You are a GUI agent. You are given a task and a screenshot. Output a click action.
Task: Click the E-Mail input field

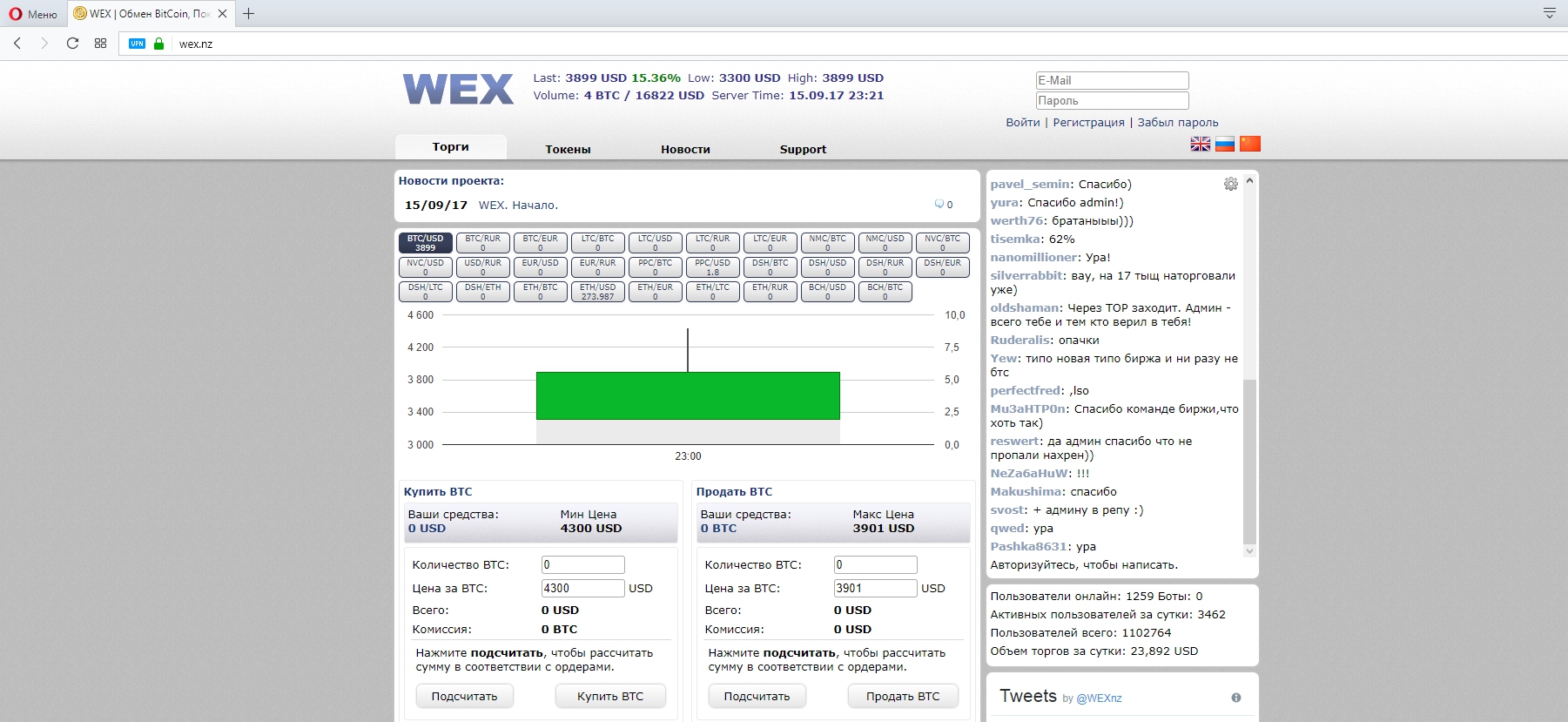(x=1112, y=80)
